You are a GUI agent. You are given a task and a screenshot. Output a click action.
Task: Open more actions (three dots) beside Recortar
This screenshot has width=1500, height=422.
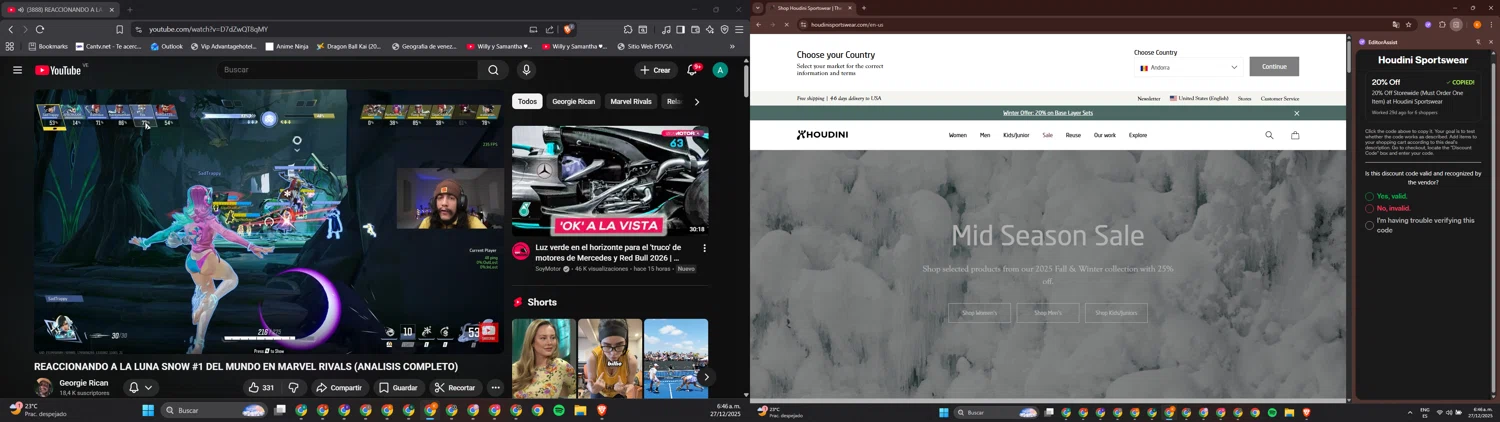tap(495, 388)
